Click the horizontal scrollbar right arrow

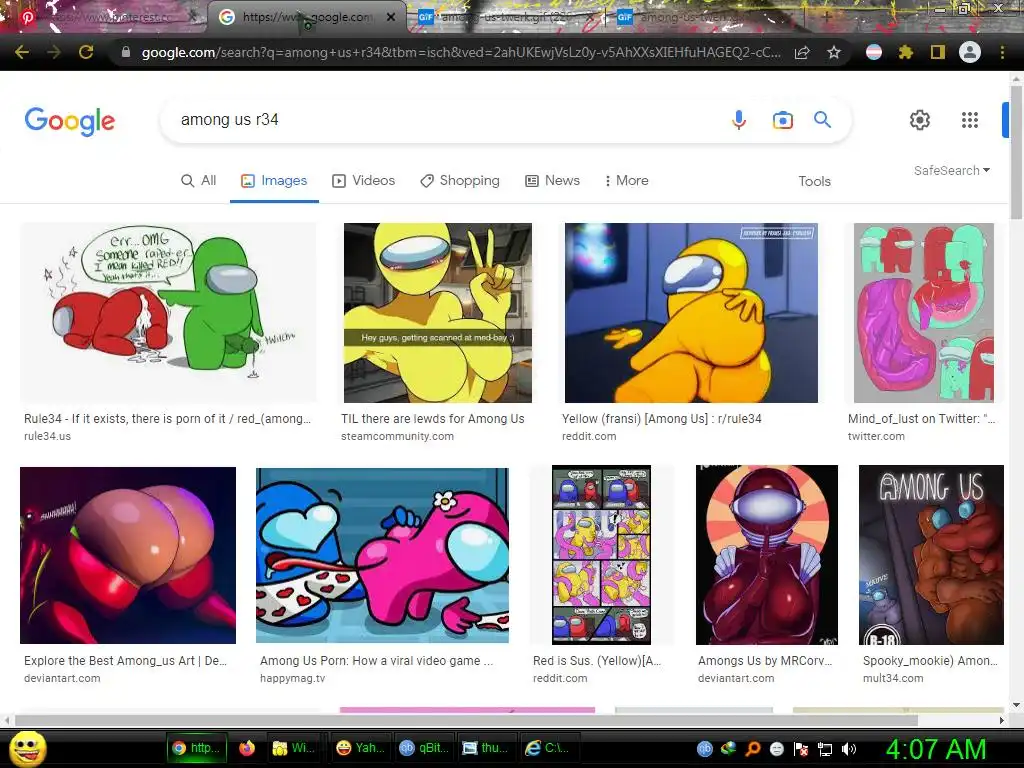click(x=1002, y=720)
